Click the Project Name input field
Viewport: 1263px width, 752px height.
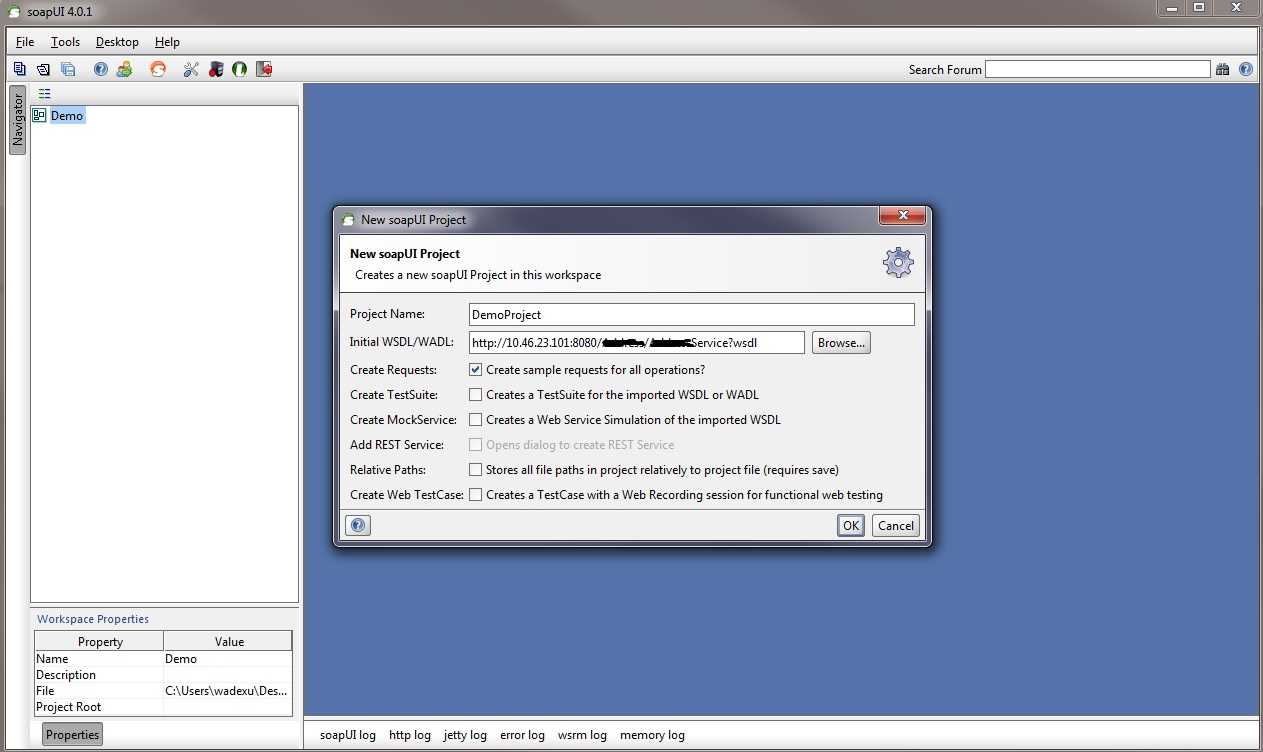coord(692,314)
